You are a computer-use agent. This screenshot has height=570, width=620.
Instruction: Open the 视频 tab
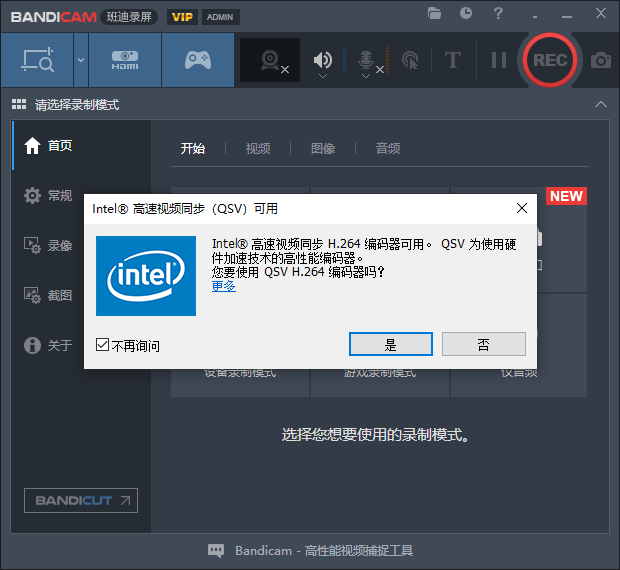pos(258,148)
